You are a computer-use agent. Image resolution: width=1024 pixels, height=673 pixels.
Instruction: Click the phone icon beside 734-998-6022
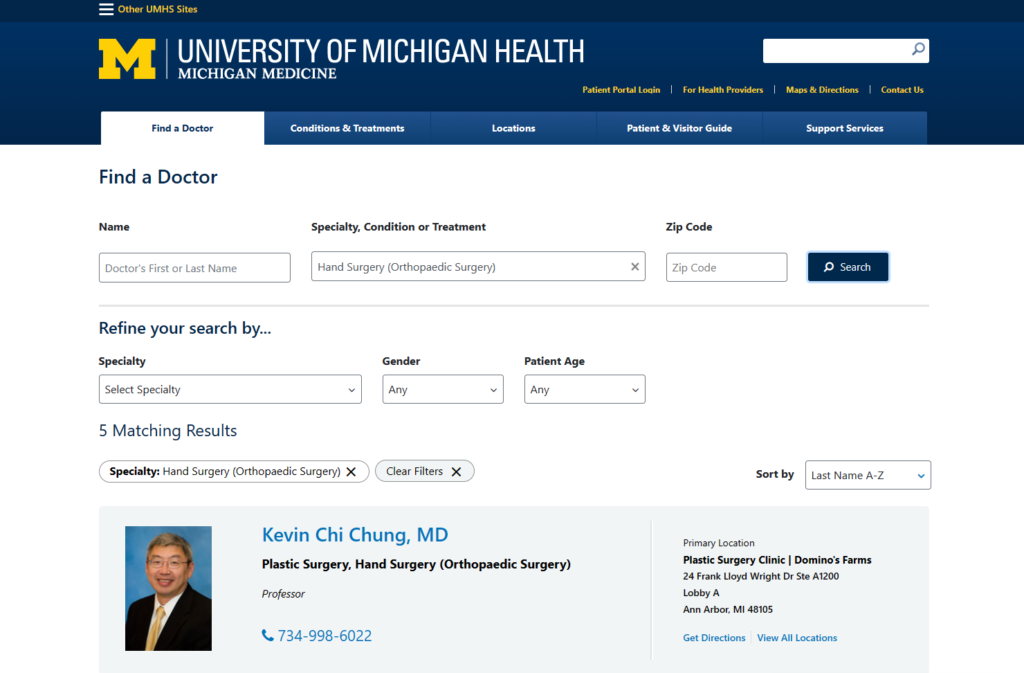[x=268, y=635]
